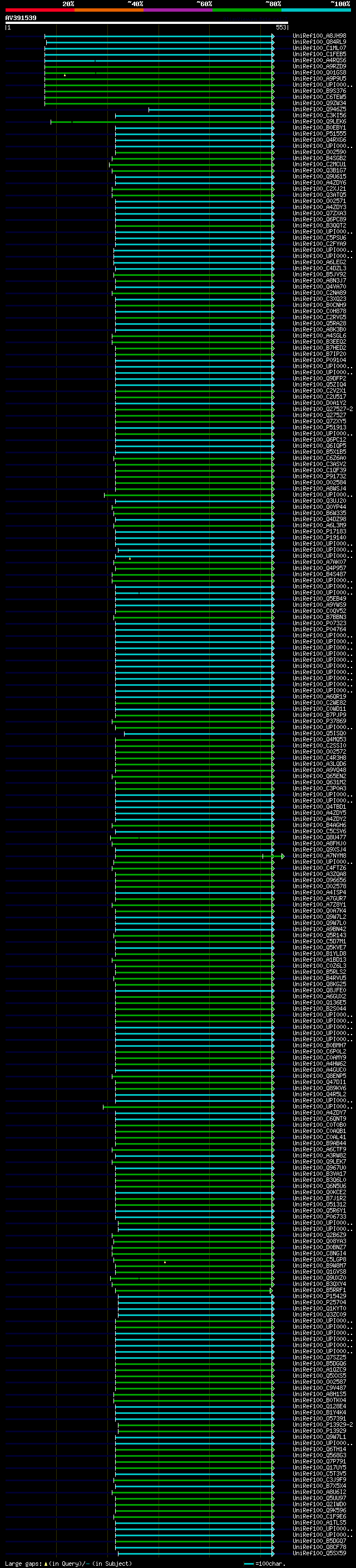Image resolution: width=356 pixels, height=1568 pixels.
Task: Select hit label UniRef100_B4SGB2
Action: click(x=319, y=159)
